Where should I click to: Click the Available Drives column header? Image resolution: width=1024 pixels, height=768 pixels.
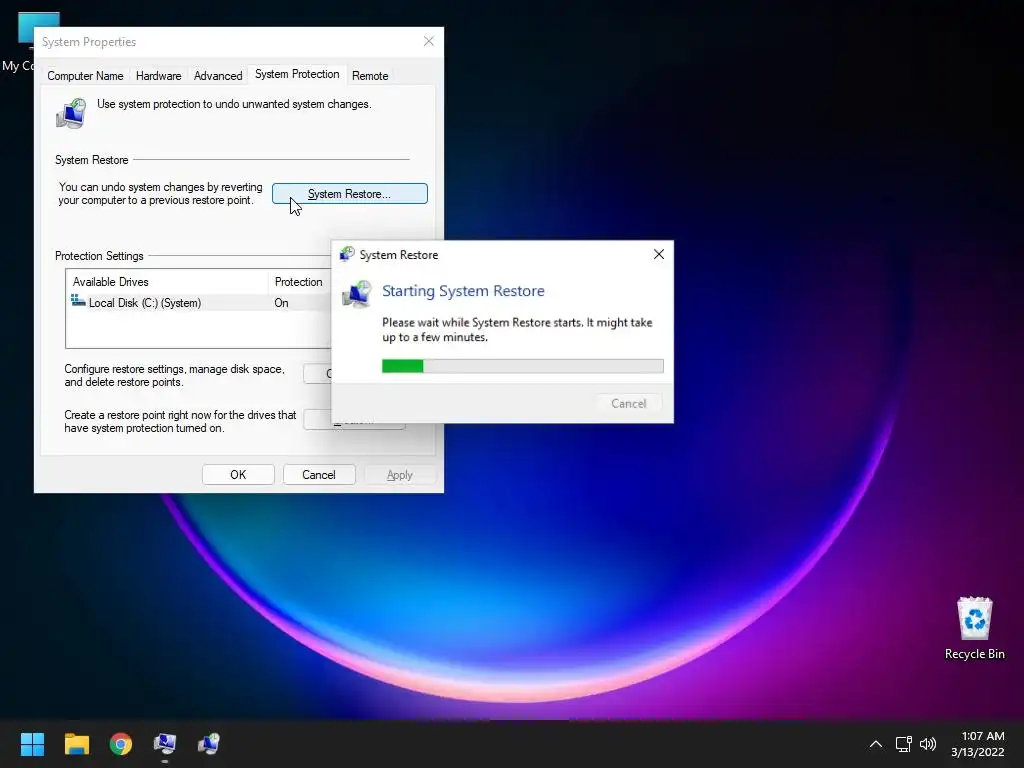click(167, 282)
